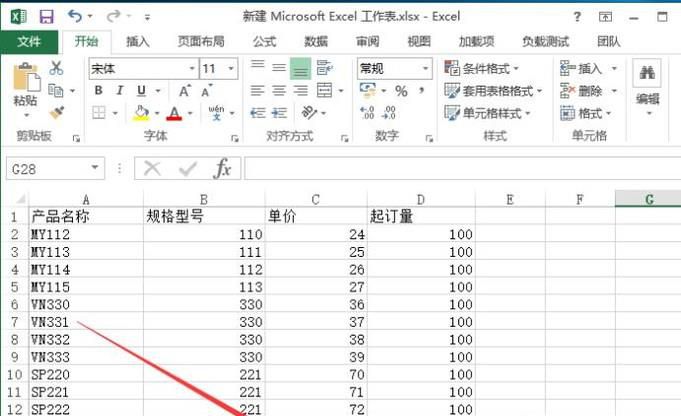This screenshot has height=416, width=681.
Task: Decrease the indent level
Action: [x=258, y=113]
